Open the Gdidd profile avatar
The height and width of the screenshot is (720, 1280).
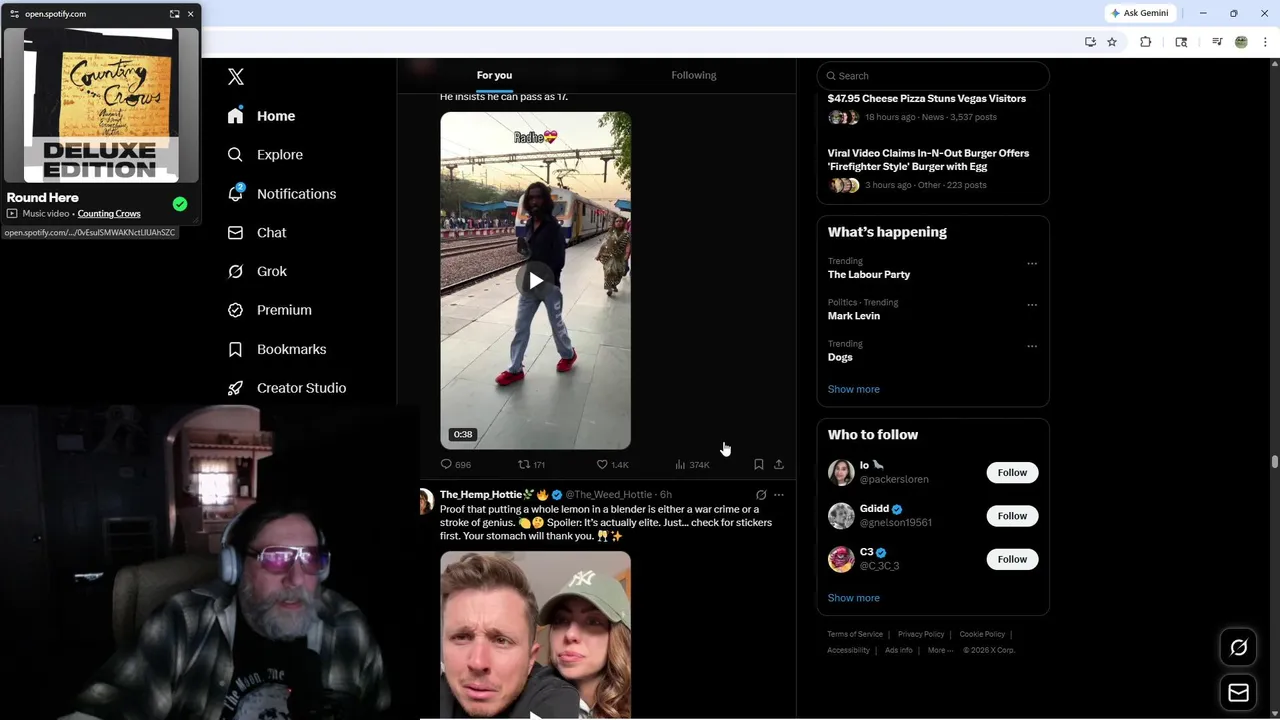tap(841, 516)
